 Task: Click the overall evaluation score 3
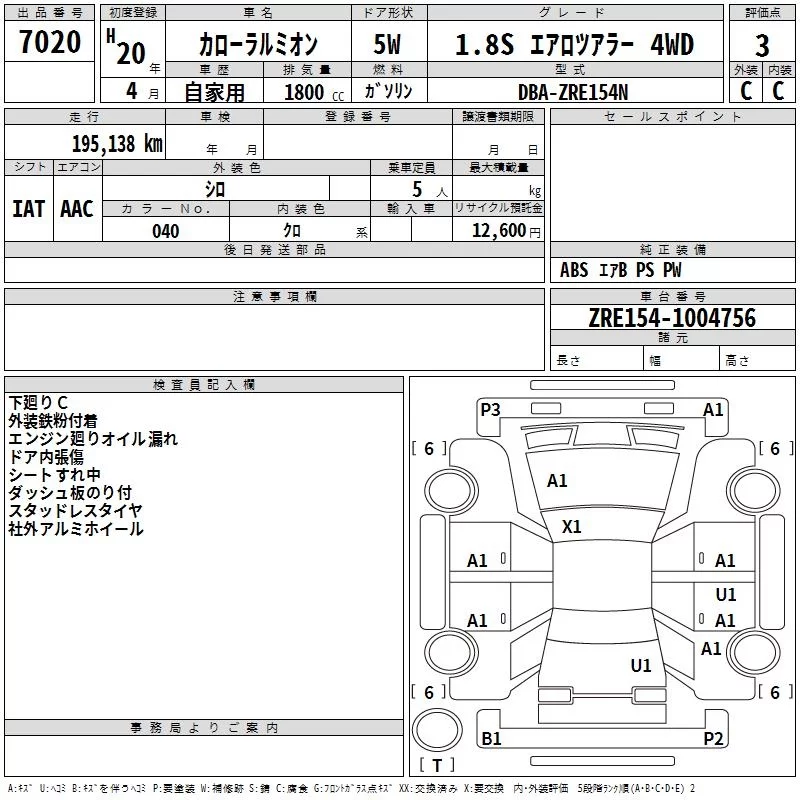tap(762, 45)
